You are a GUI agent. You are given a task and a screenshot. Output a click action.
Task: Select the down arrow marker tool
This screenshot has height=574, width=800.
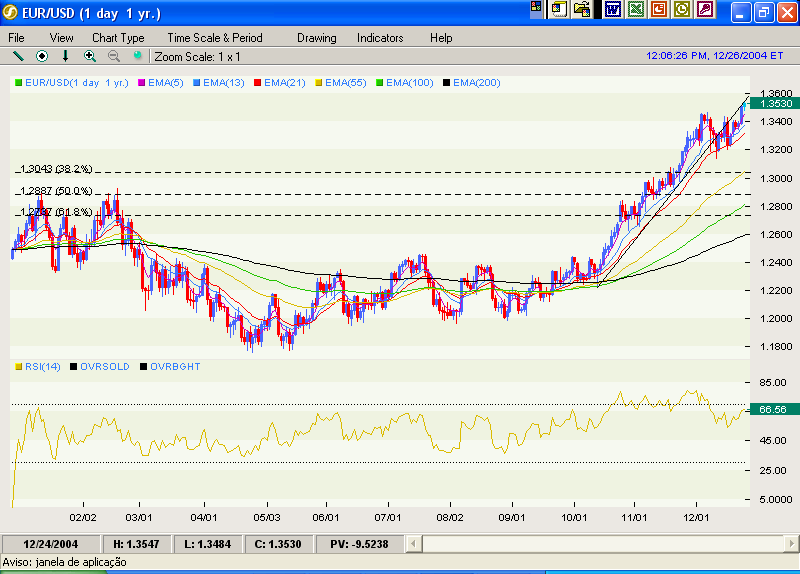coord(66,56)
